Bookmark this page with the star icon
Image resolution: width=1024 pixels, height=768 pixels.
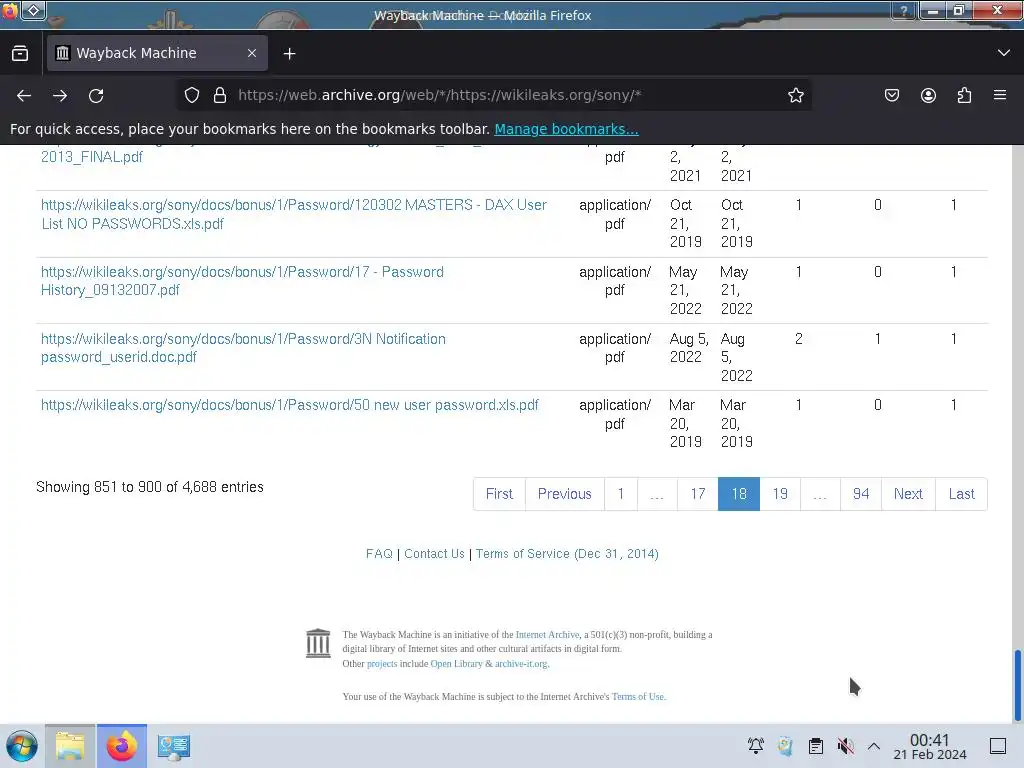point(795,95)
